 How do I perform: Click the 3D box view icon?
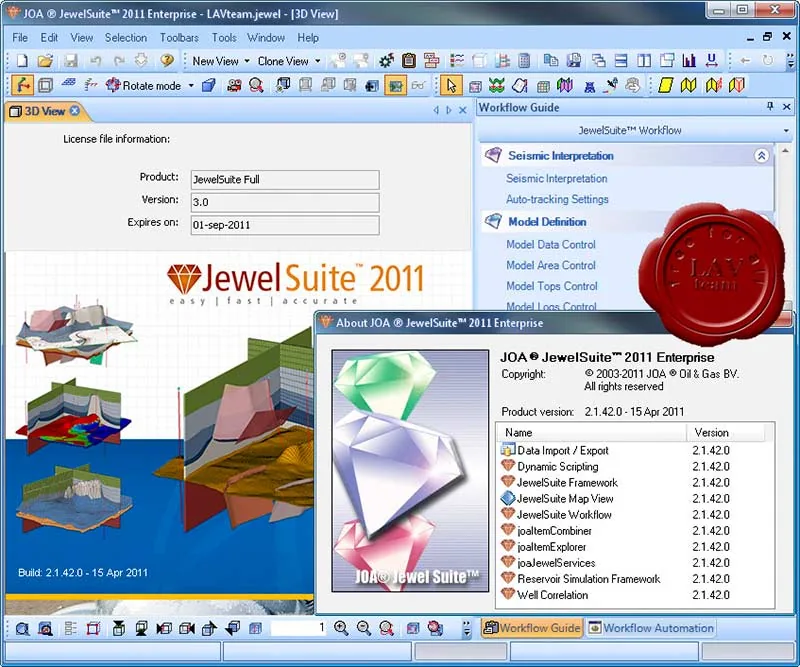(x=208, y=85)
